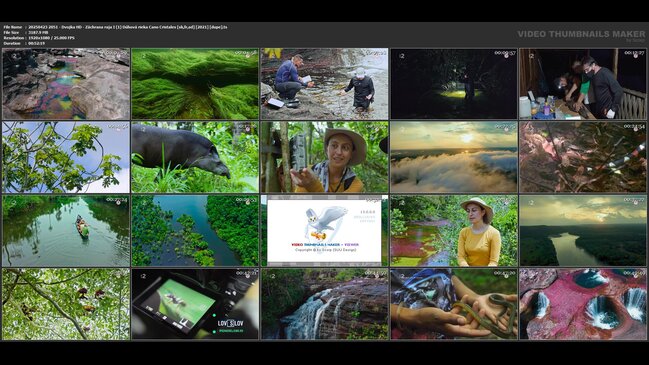Select woman holding camera trap thumbnail
649x365 pixels.
(x=324, y=157)
